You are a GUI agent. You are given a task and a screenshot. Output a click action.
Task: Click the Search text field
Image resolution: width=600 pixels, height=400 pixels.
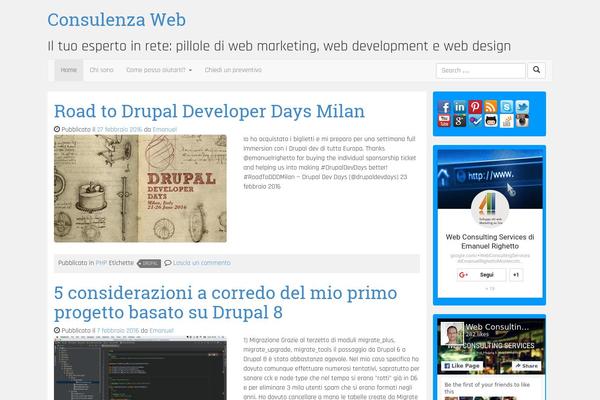481,70
